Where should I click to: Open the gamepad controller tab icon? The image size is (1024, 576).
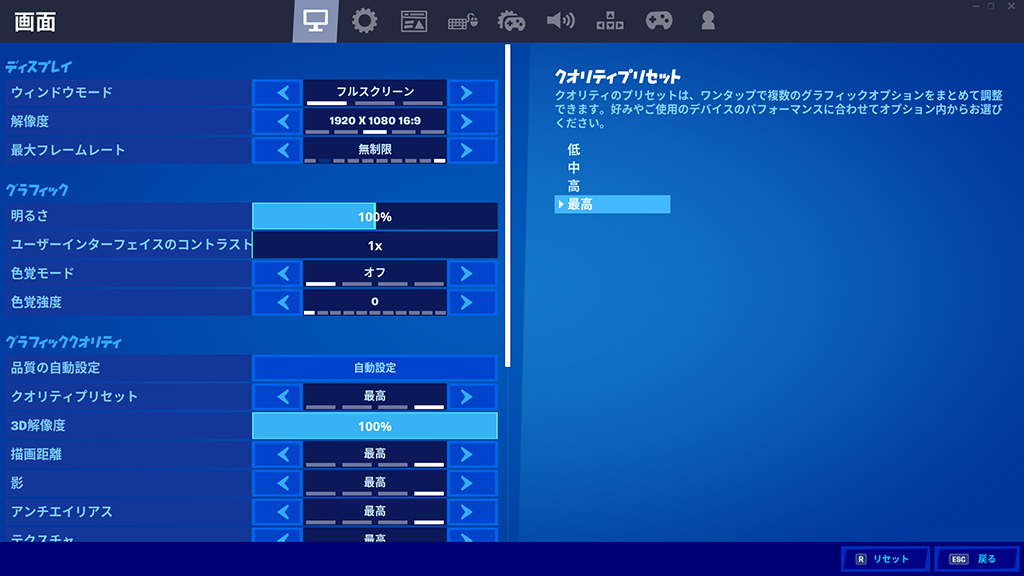coord(658,21)
